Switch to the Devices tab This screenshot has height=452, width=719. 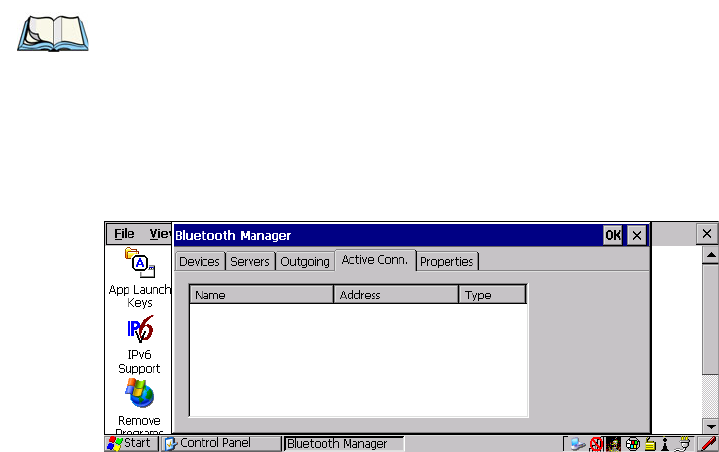[199, 261]
